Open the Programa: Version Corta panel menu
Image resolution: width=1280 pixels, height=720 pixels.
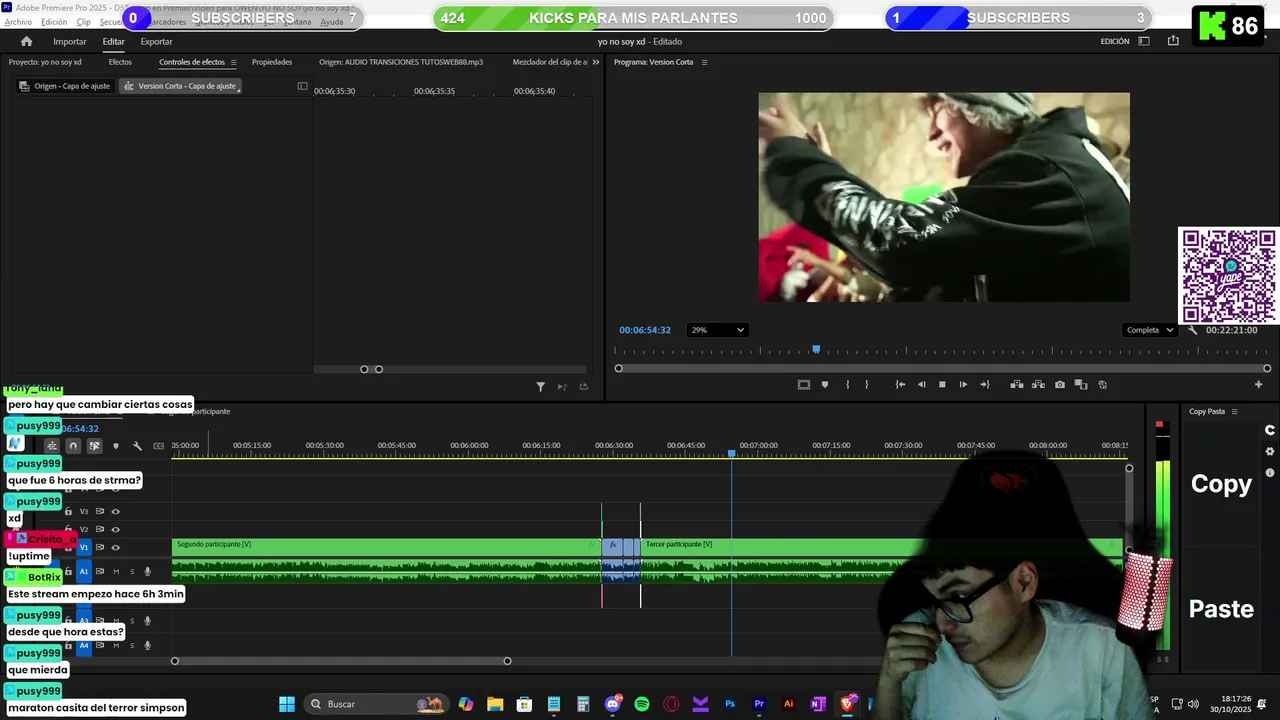tap(704, 62)
